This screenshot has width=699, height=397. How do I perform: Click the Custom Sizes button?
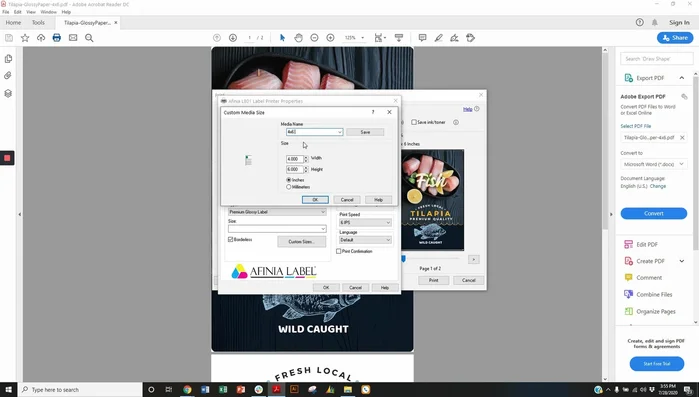point(301,241)
